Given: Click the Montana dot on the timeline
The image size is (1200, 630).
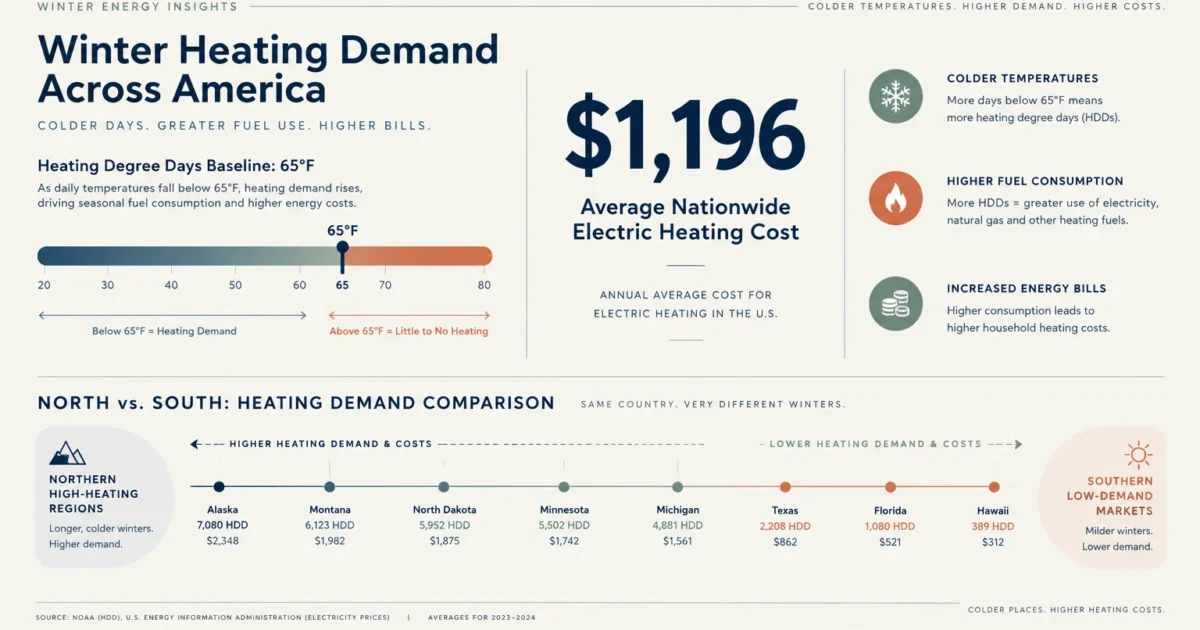Looking at the screenshot, I should 330,487.
